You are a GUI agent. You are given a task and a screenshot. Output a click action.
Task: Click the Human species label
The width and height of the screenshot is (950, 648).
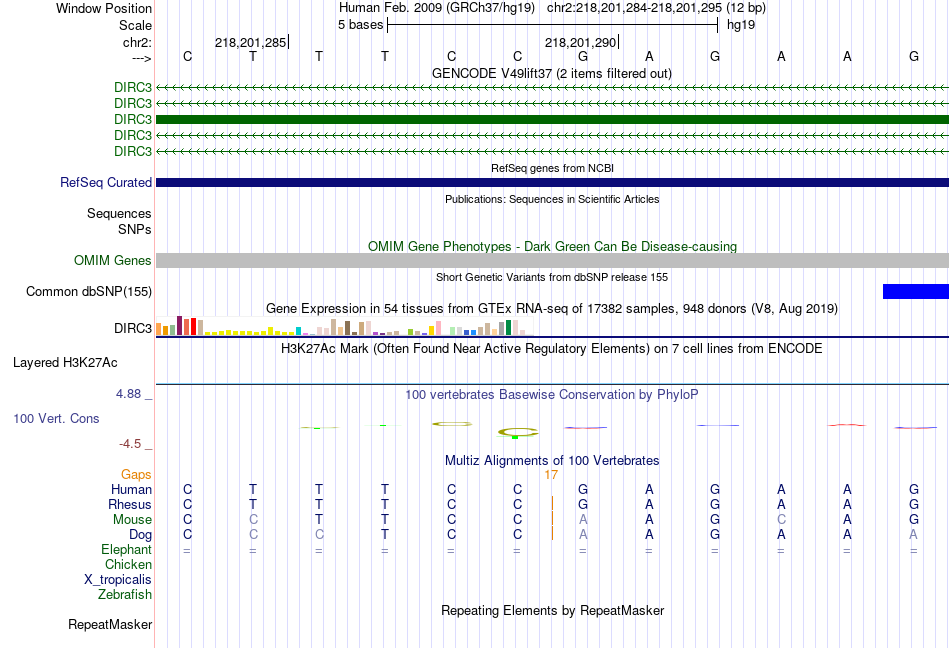click(131, 489)
